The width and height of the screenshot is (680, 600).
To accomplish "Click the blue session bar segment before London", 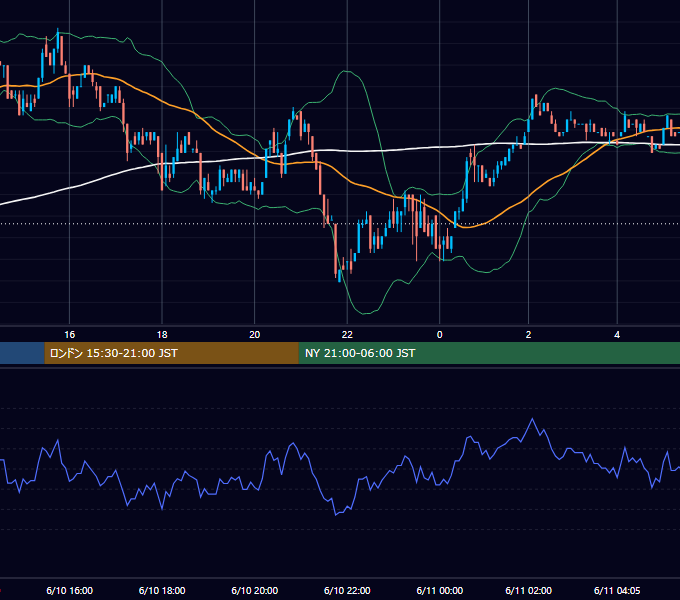I will point(22,353).
